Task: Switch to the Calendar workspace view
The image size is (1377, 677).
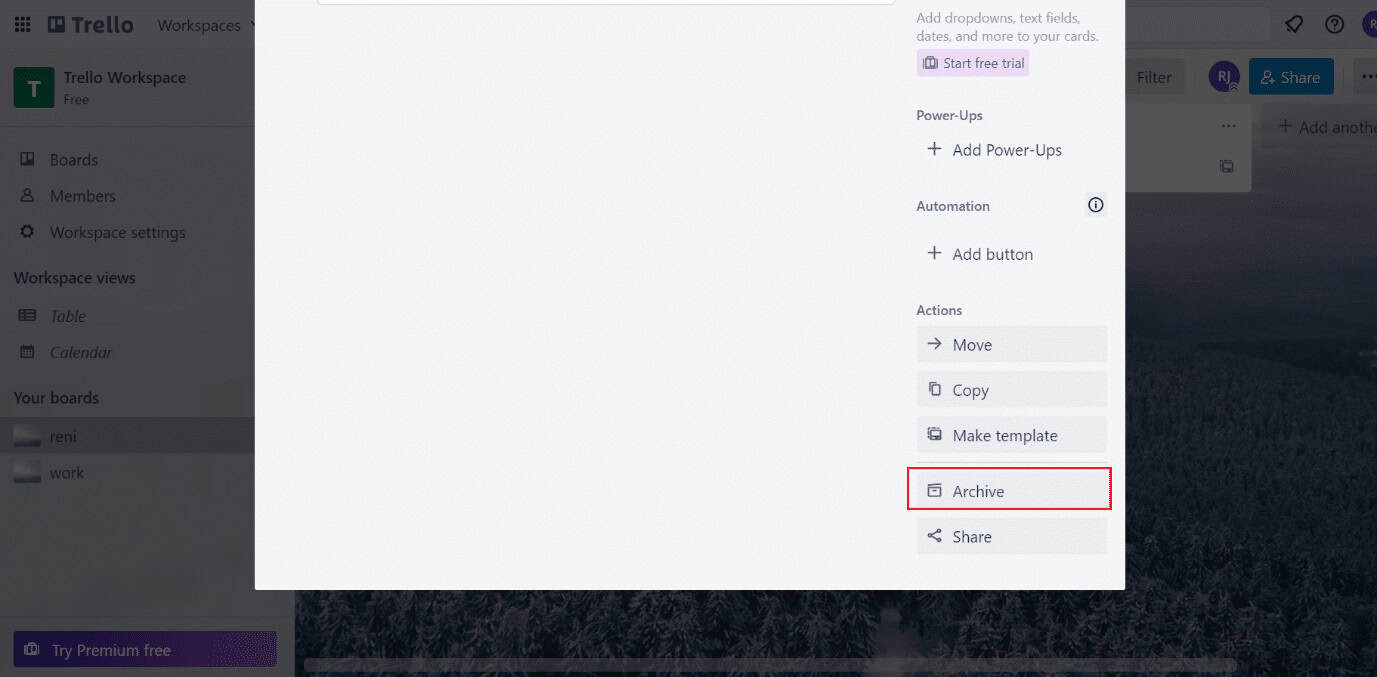Action: (x=79, y=352)
